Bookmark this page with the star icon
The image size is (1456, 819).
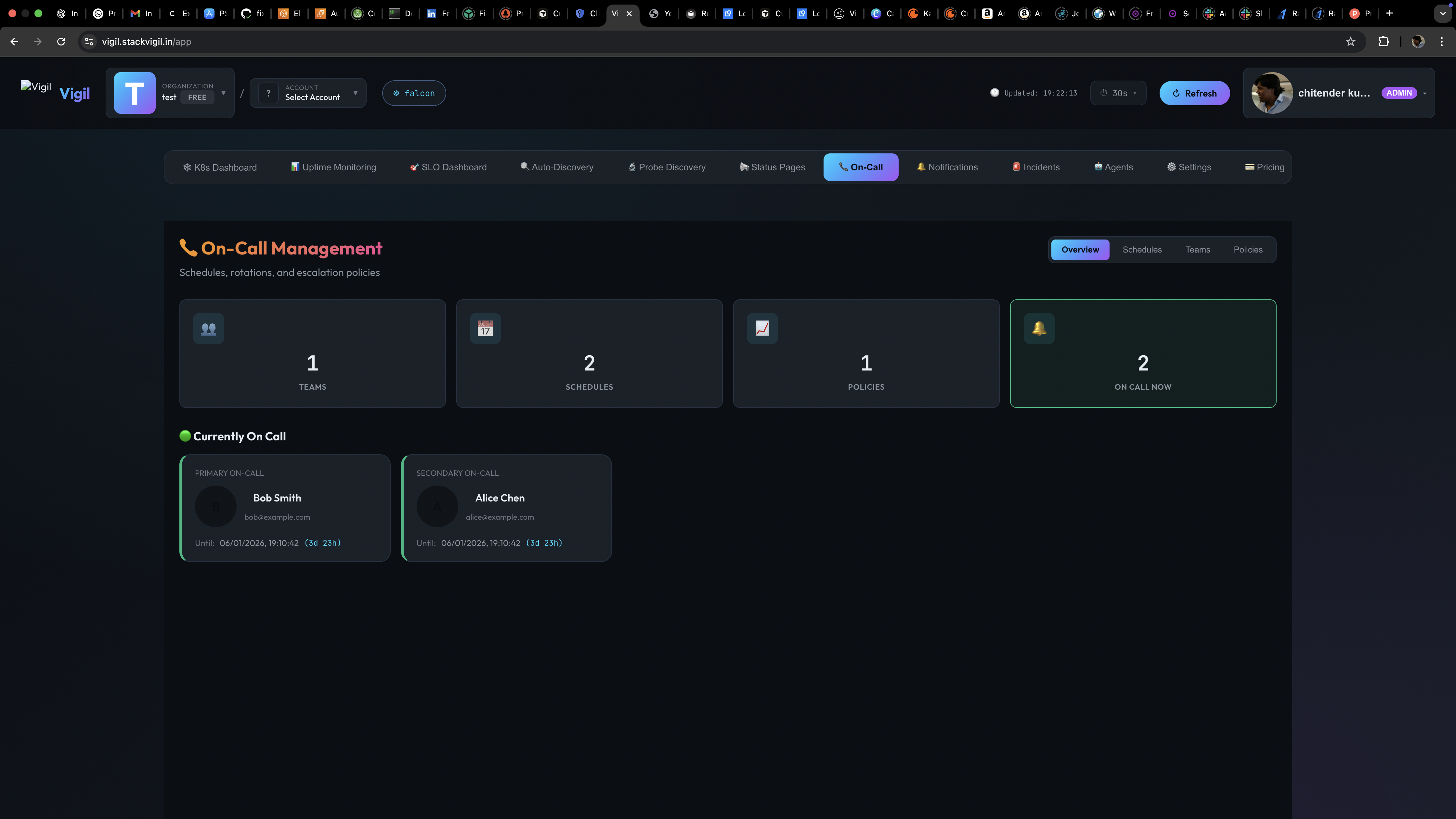1350,41
